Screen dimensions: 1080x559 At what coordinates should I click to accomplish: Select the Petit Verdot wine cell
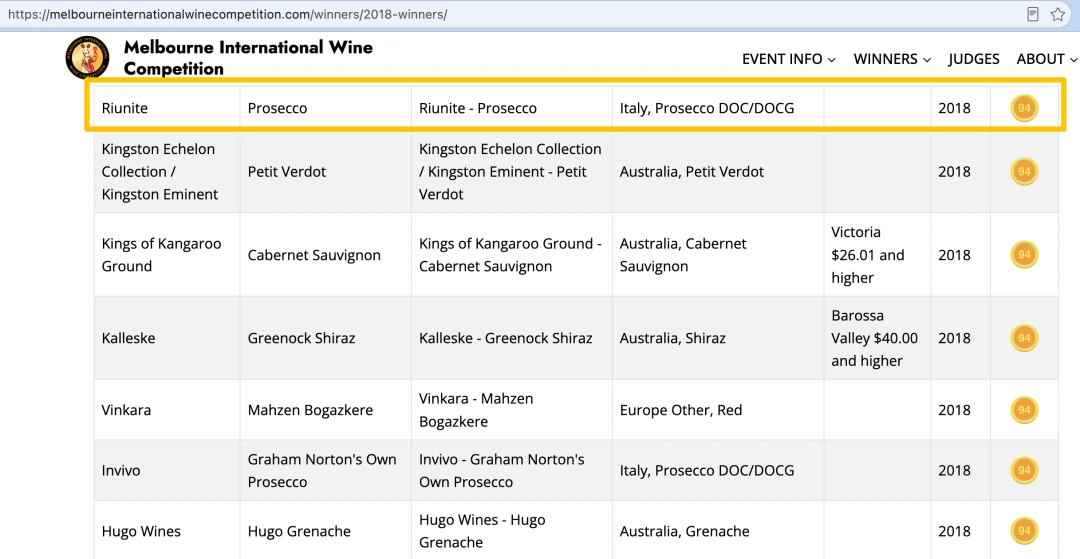pos(325,171)
